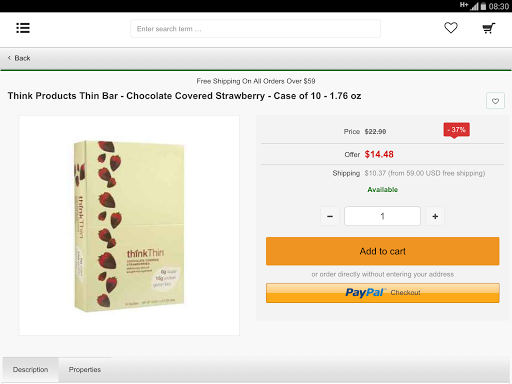Click the $14.48 offer price
512x384 pixels.
coord(379,154)
